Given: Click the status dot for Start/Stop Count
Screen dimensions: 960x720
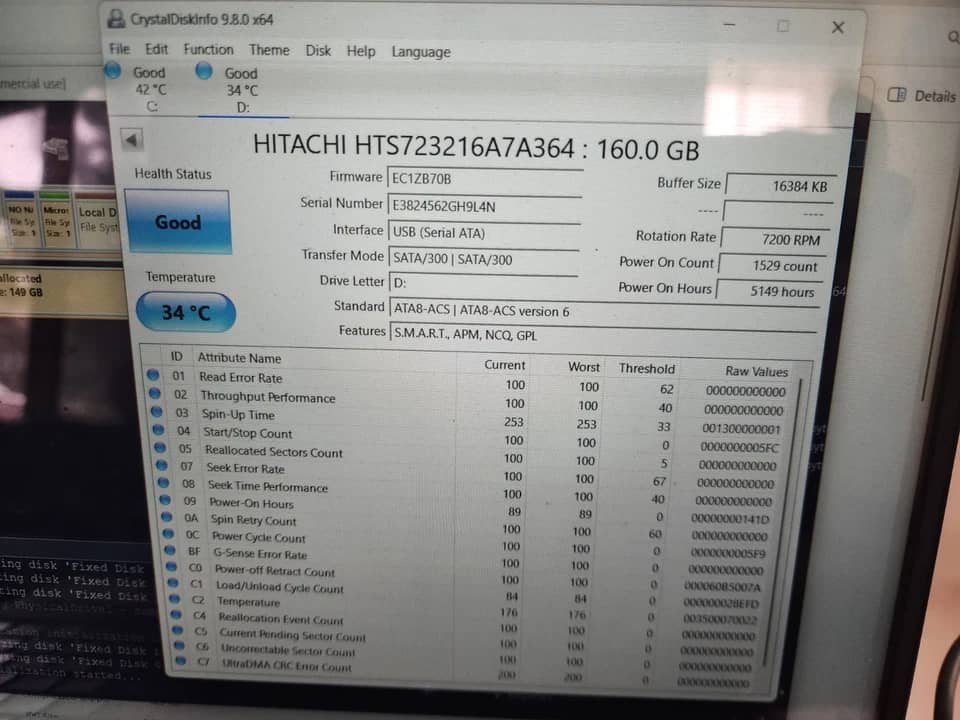Looking at the screenshot, I should coord(159,430).
